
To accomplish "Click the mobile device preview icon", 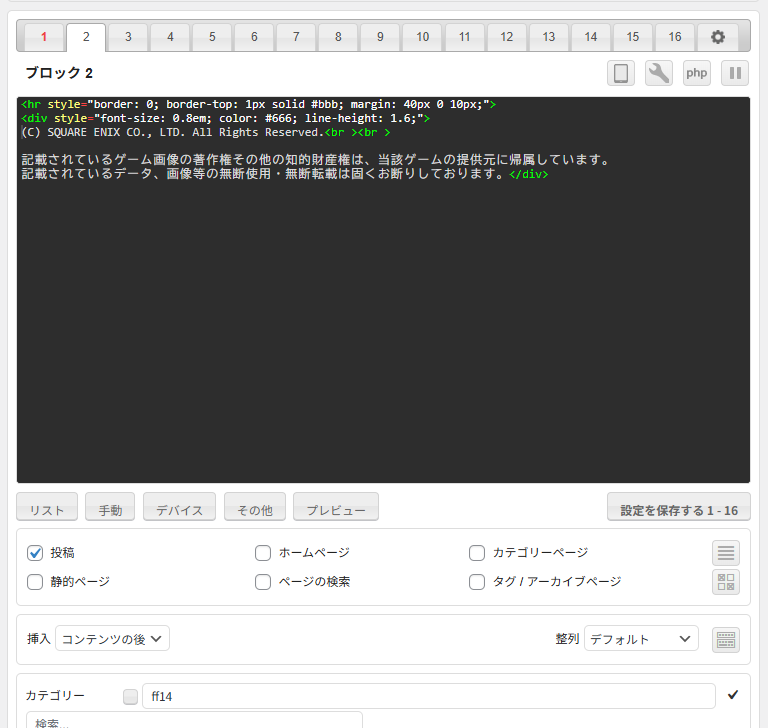I will (x=621, y=73).
